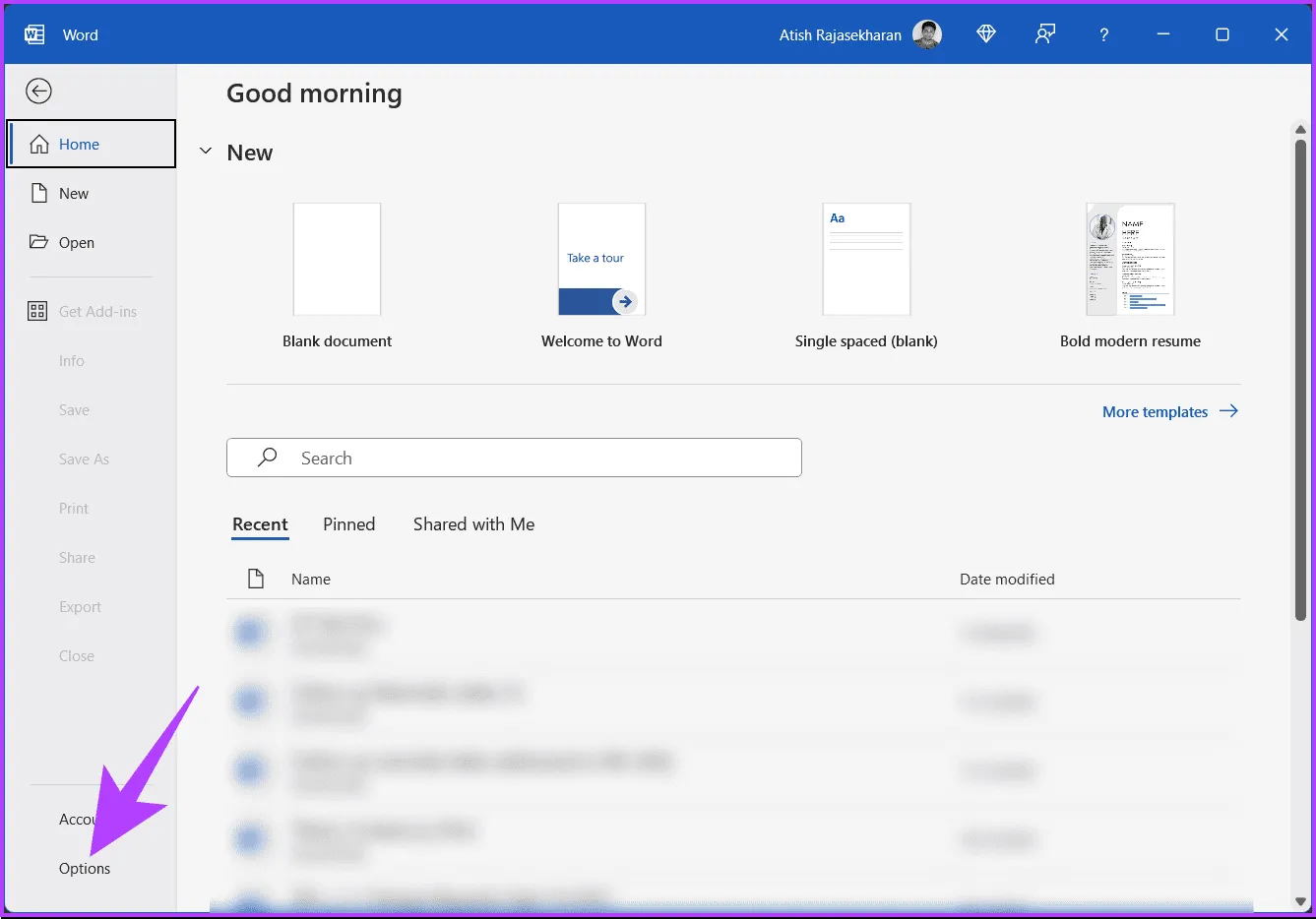
Task: Click the back arrow icon
Action: click(x=38, y=92)
